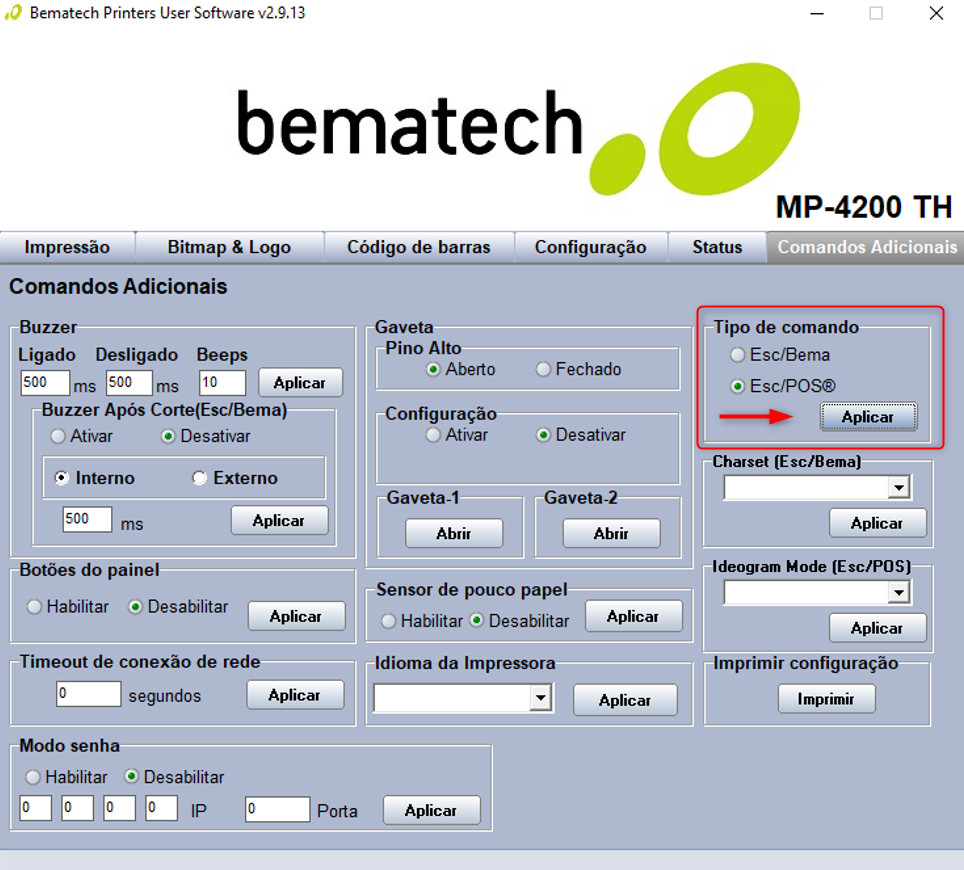Open the Código de barras tab
964x870 pixels.
[419, 247]
